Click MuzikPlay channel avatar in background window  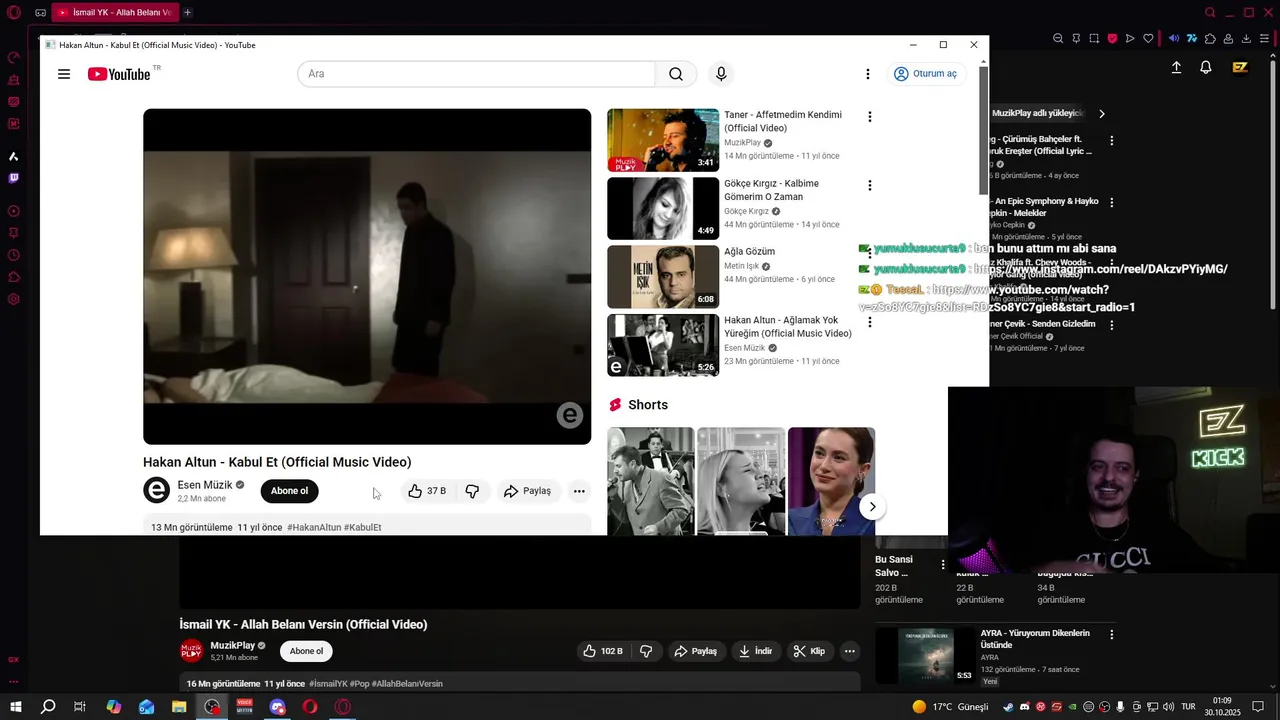[191, 651]
